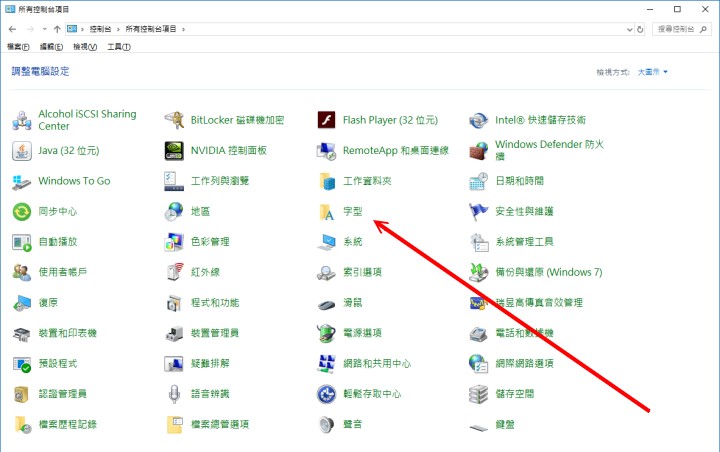Open the Windows To Go icon

22,181
